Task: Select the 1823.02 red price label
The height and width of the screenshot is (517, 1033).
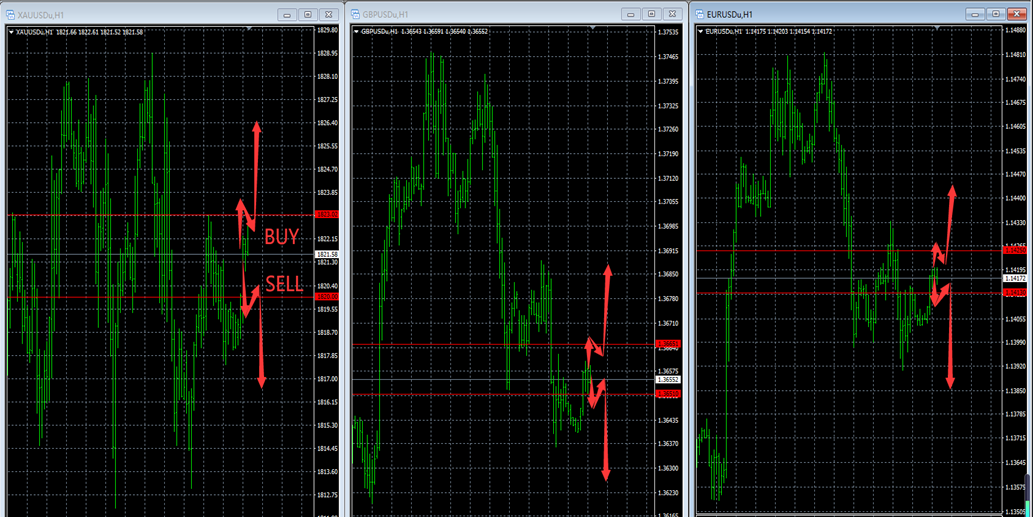Action: click(327, 215)
